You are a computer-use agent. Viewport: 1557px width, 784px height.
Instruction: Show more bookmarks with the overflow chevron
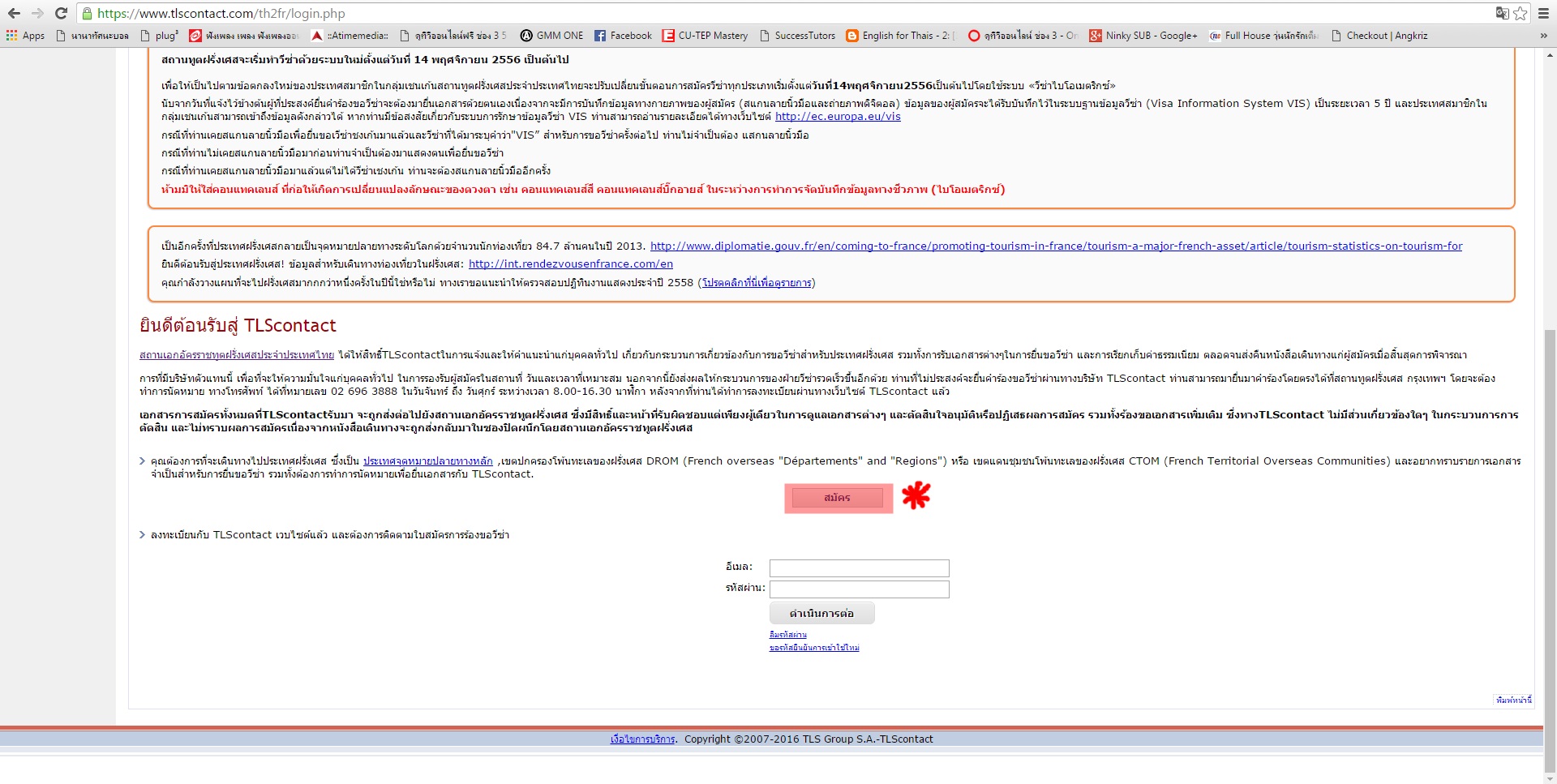(1543, 36)
